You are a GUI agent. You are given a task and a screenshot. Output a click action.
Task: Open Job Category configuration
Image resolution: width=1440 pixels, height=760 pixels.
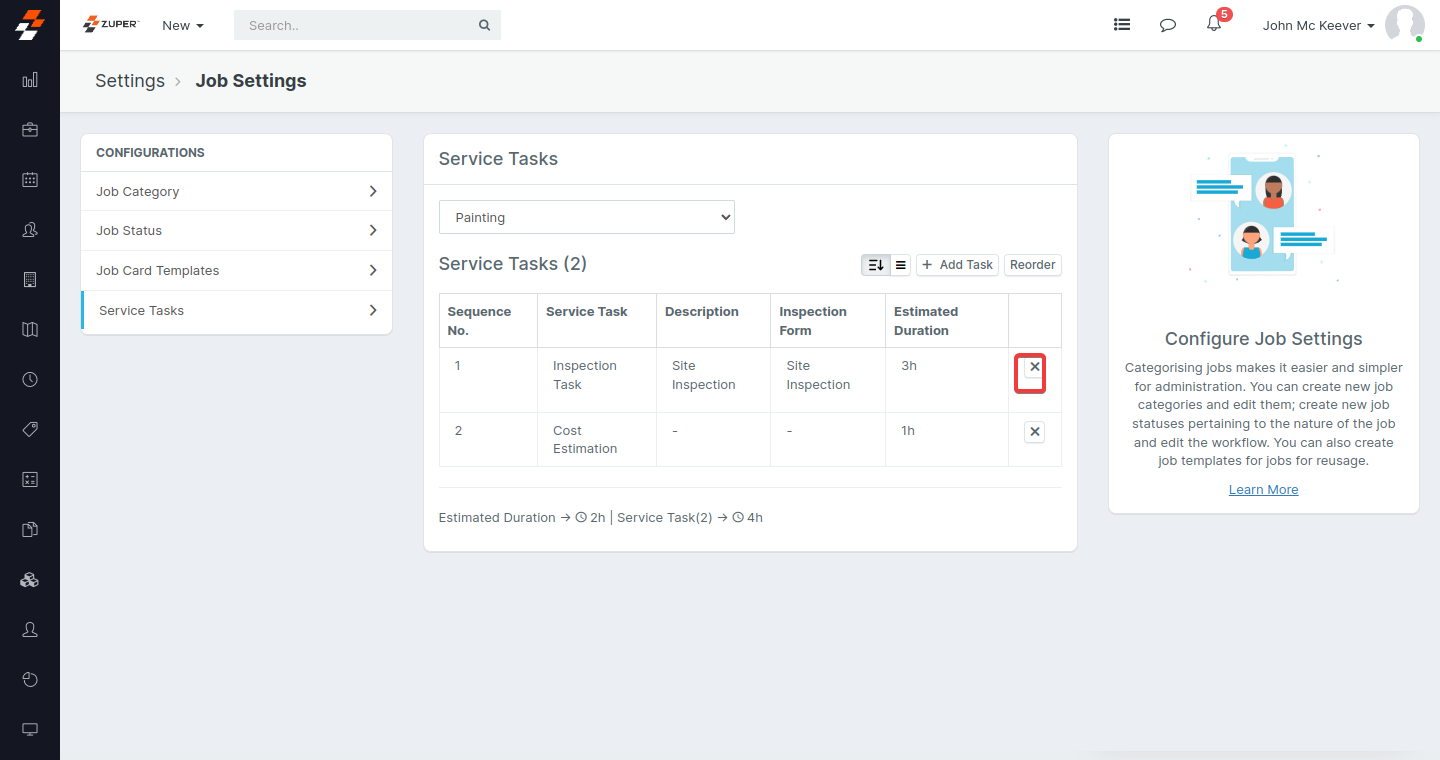tap(236, 191)
